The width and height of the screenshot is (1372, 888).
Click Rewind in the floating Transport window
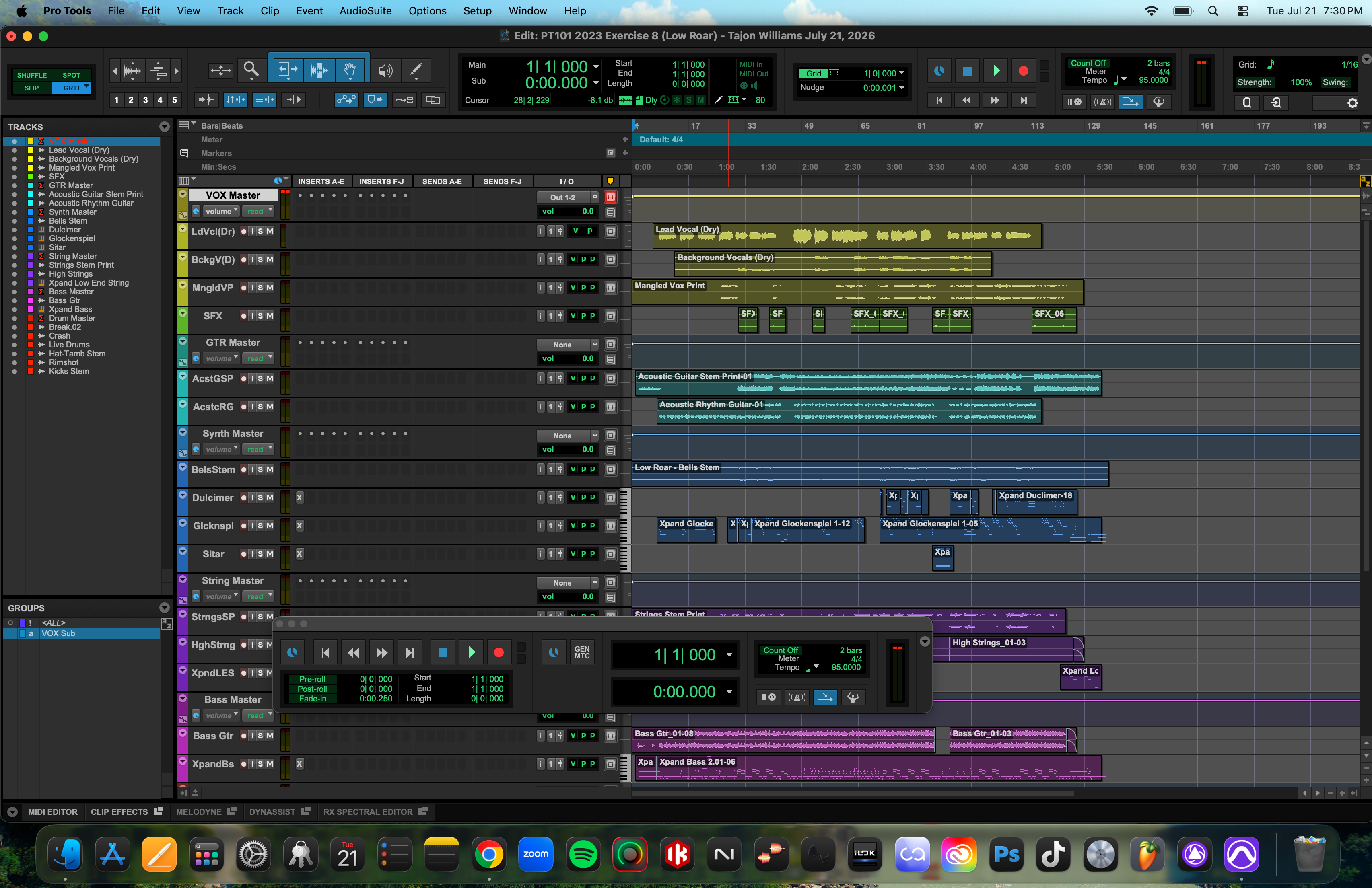[x=353, y=652]
